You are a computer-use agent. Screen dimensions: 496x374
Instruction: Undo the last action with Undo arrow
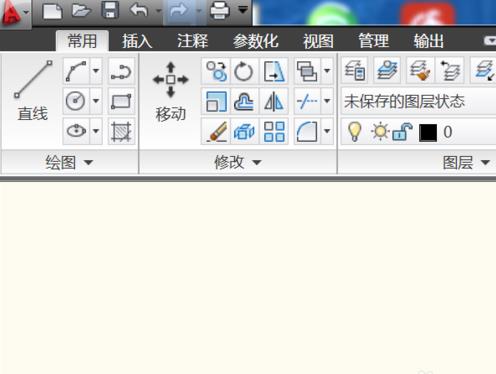139,11
